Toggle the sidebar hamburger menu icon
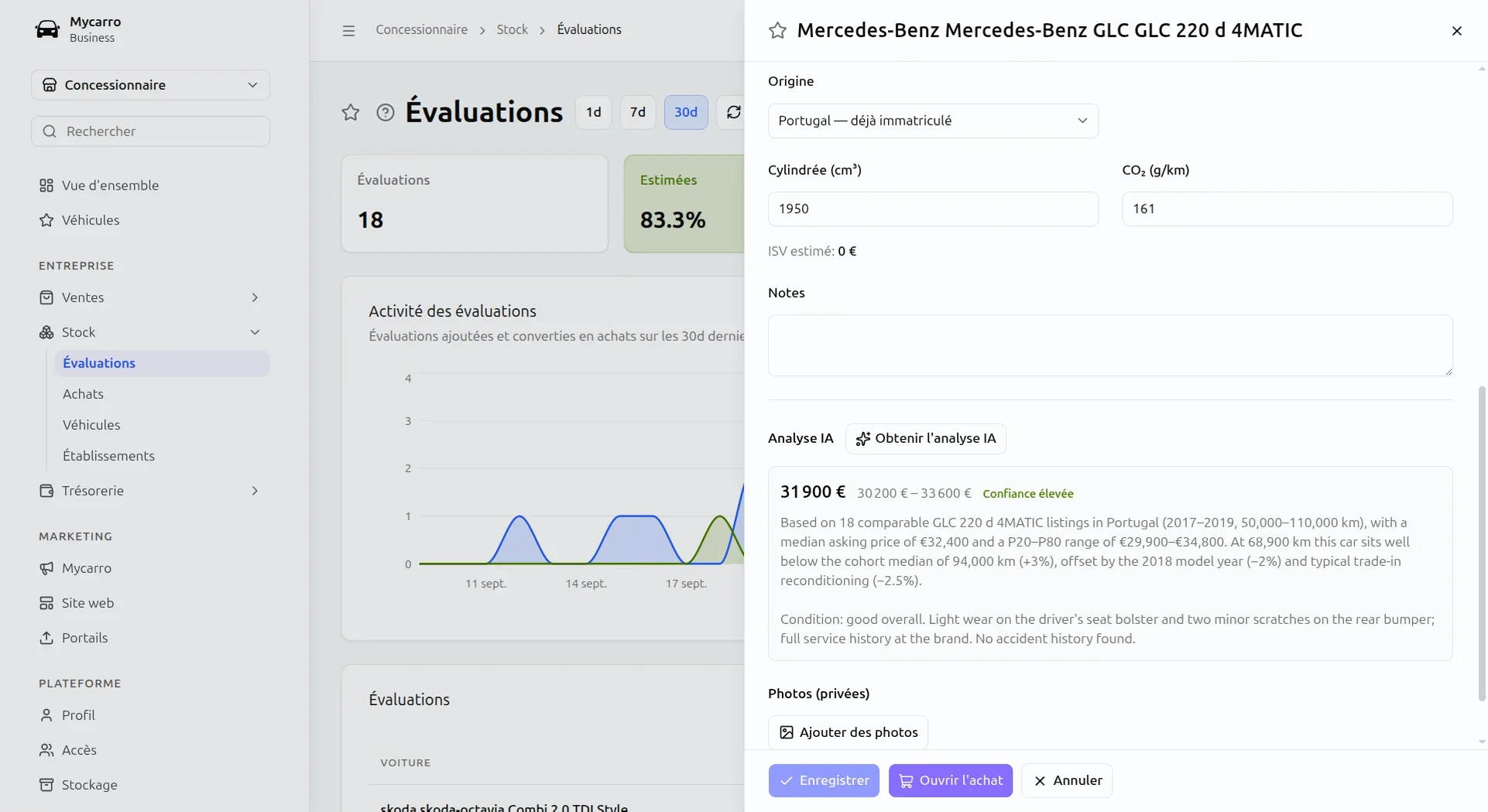 pos(348,30)
